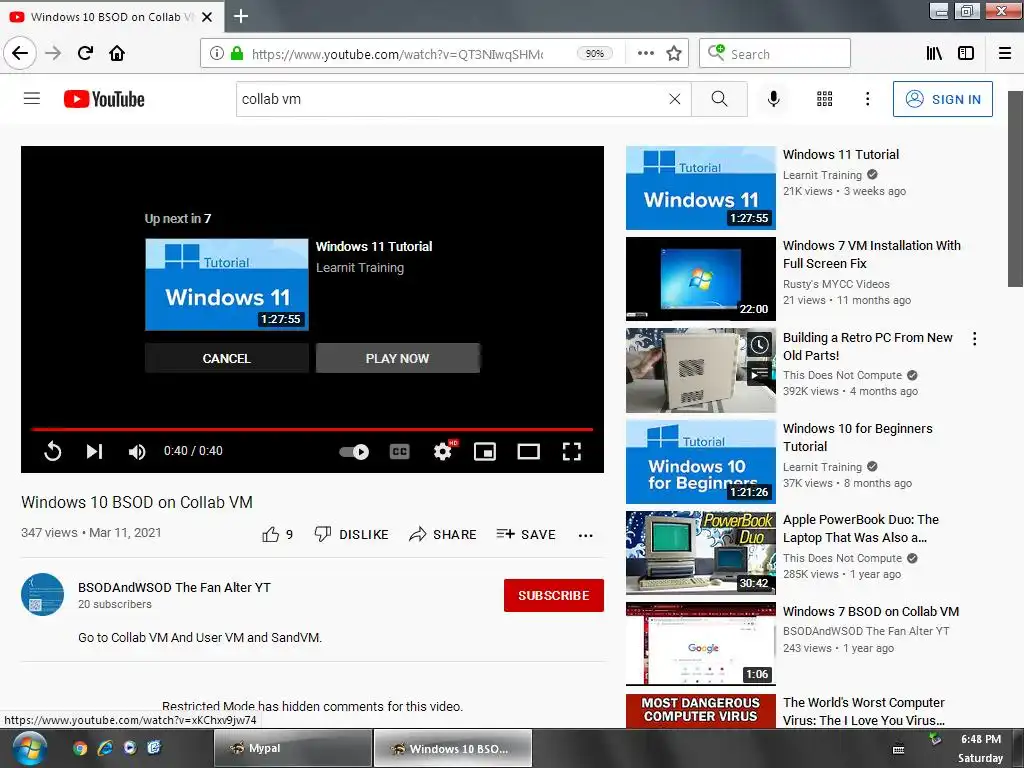
Task: Add Retro PC video to Watch later clock
Action: click(x=760, y=344)
